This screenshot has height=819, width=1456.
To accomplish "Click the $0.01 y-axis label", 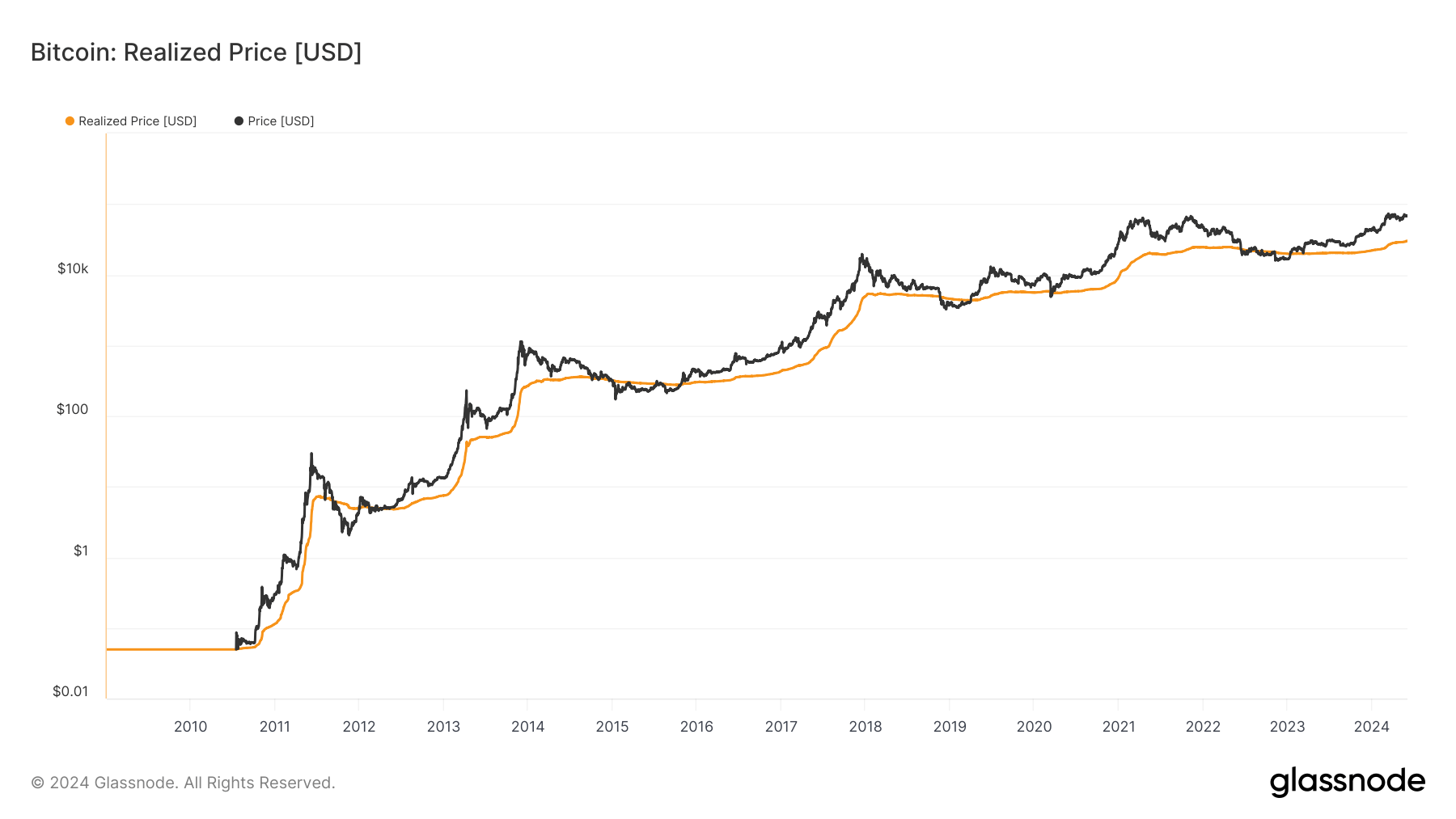I will (70, 691).
